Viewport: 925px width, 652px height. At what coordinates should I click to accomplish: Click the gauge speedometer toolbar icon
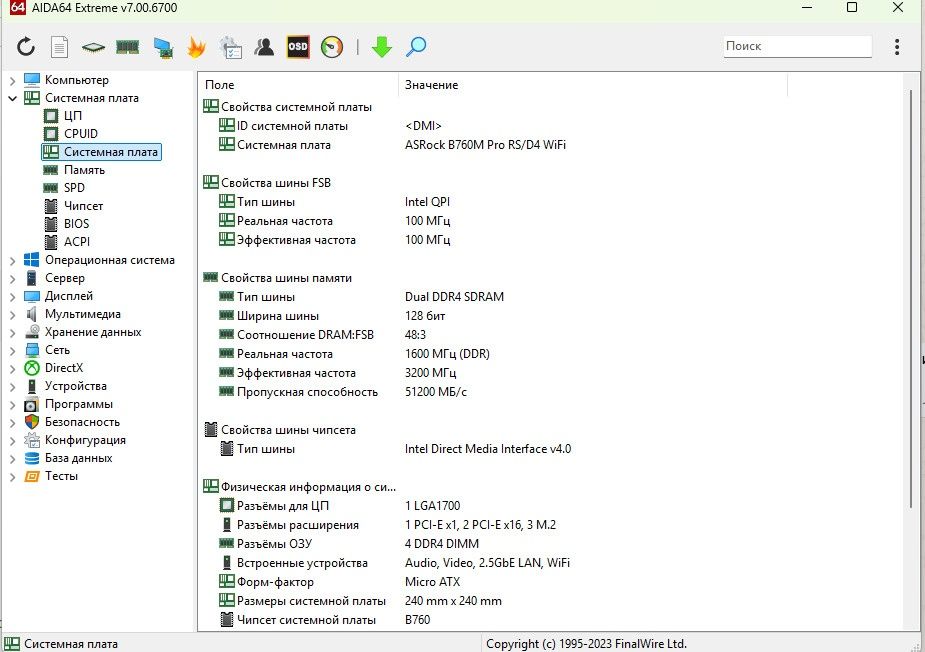point(332,47)
